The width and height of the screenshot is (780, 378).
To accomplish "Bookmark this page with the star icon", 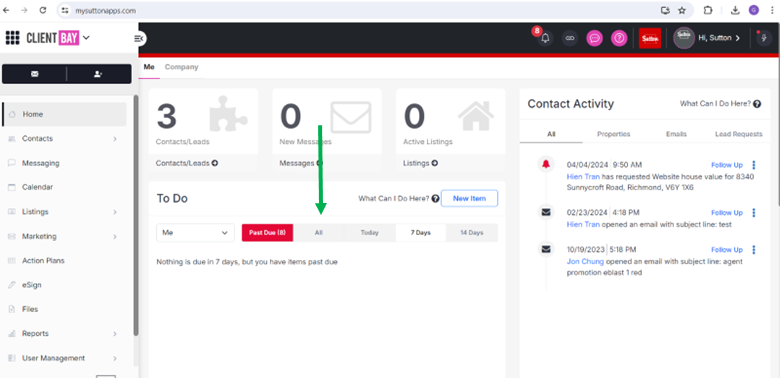I will 682,10.
